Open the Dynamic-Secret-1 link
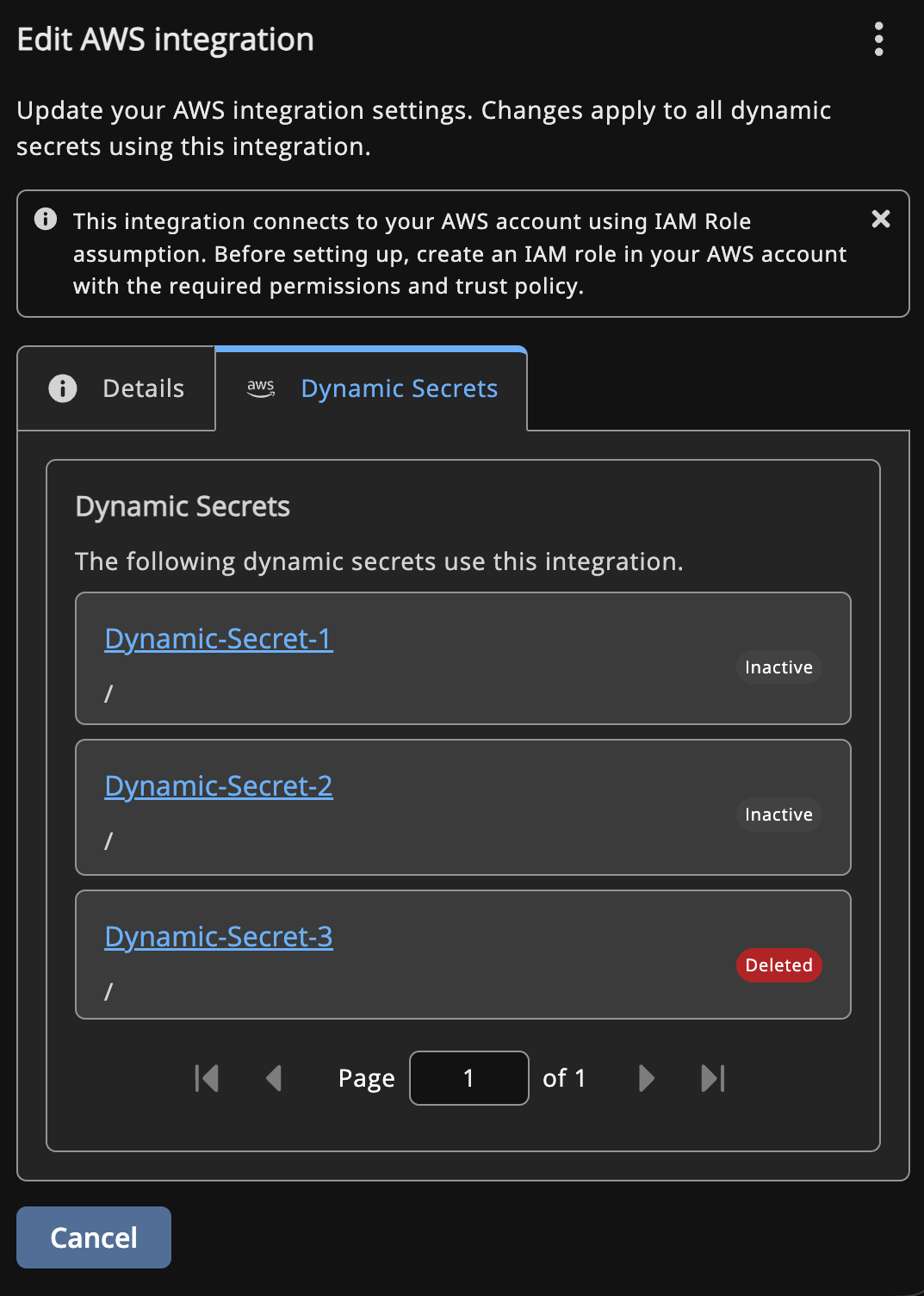 click(219, 639)
